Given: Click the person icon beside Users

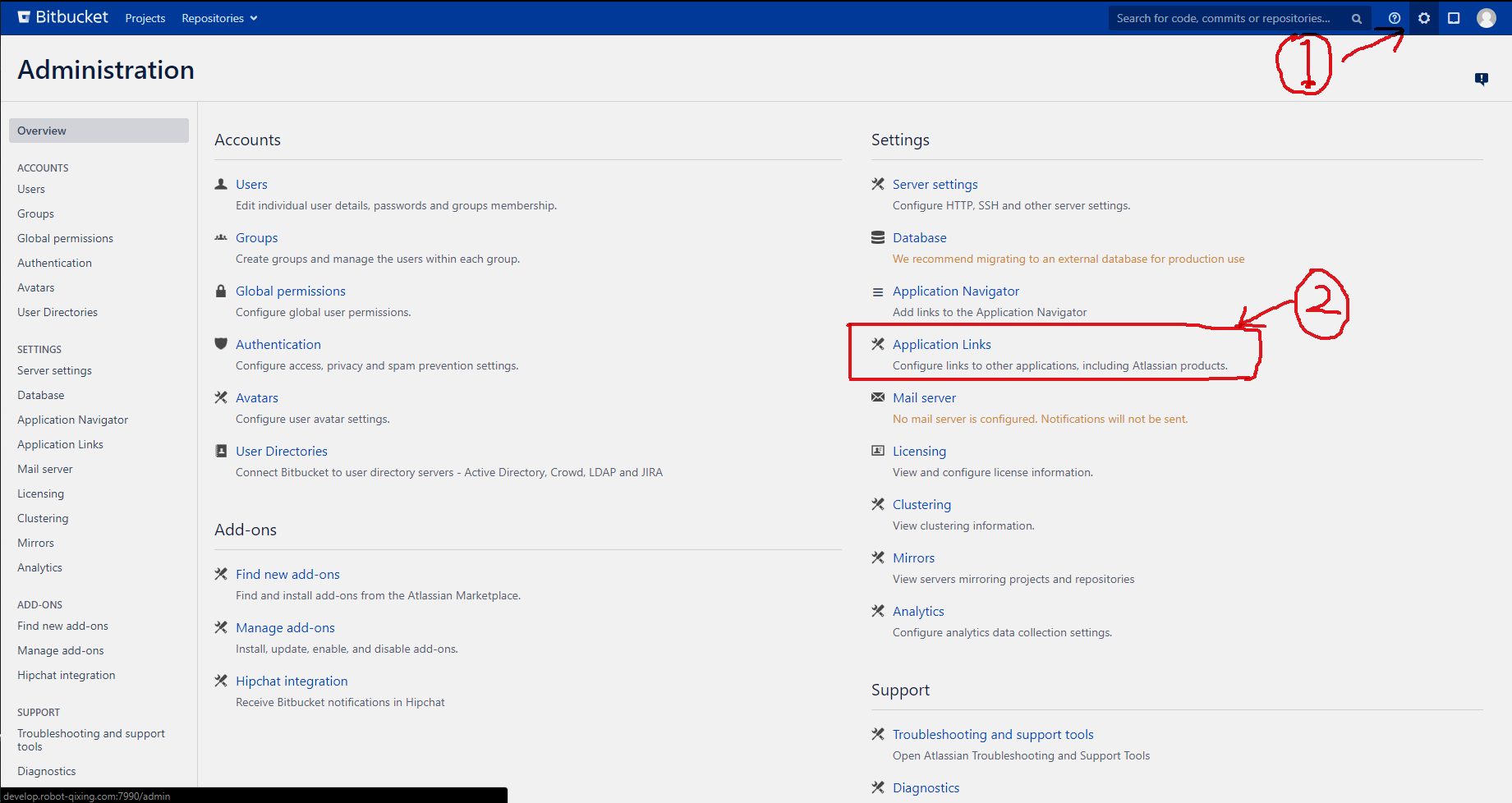Looking at the screenshot, I should click(x=221, y=184).
